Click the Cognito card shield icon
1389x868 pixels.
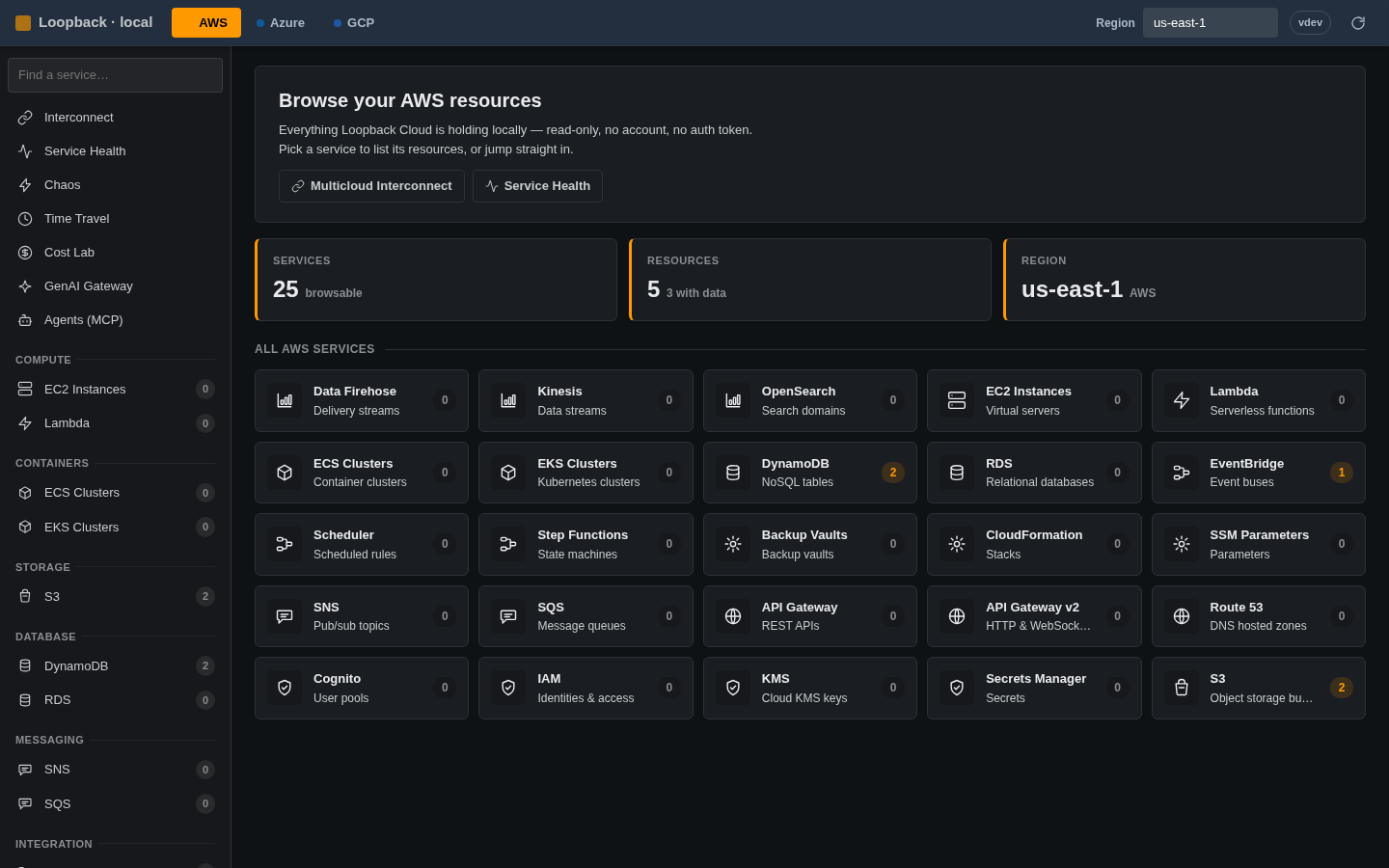tap(285, 688)
